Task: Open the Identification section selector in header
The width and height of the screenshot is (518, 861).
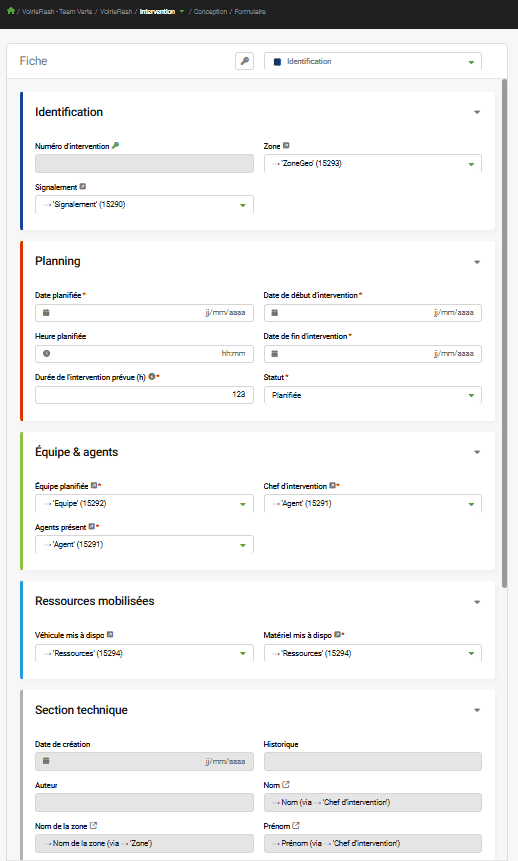Action: coord(372,61)
